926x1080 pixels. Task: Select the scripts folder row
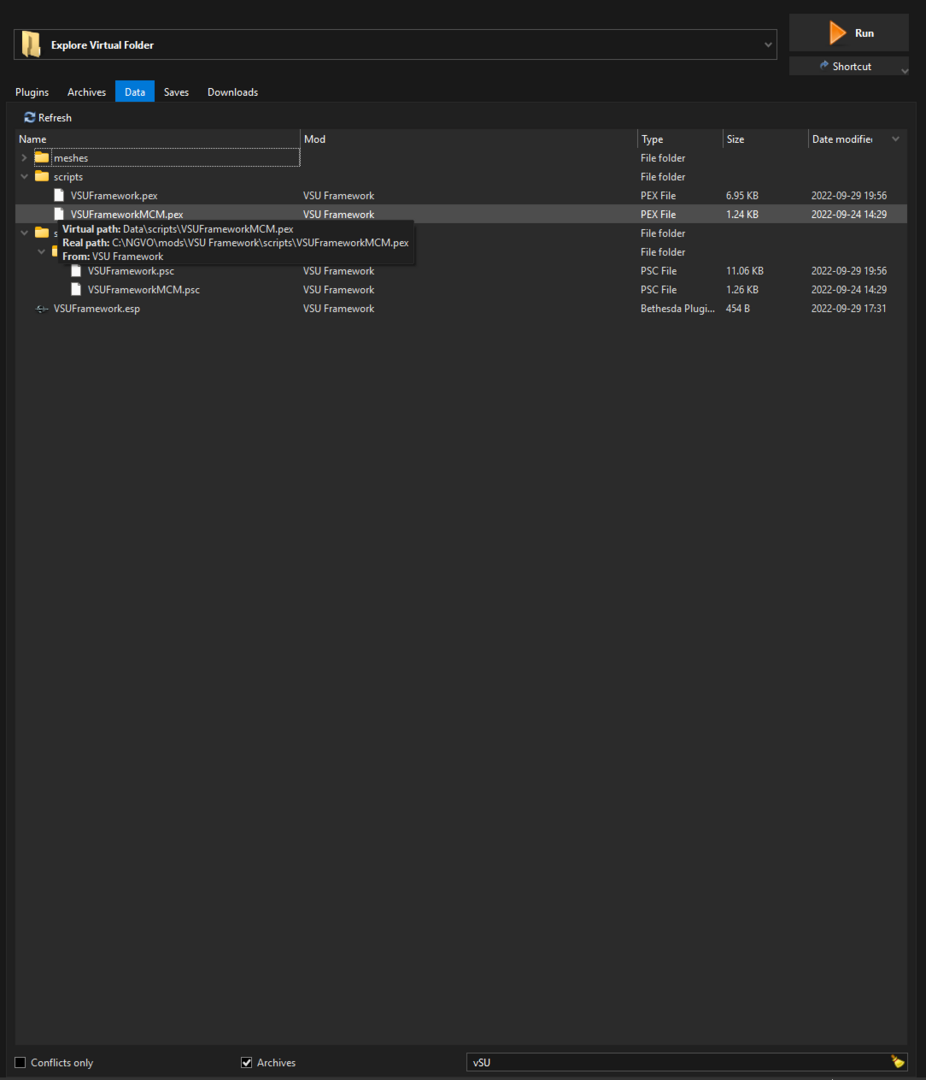461,177
